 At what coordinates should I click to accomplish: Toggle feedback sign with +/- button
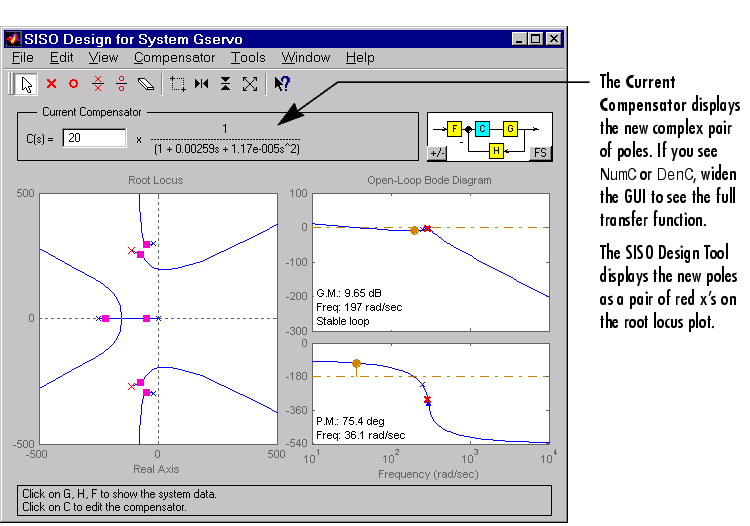coord(437,153)
